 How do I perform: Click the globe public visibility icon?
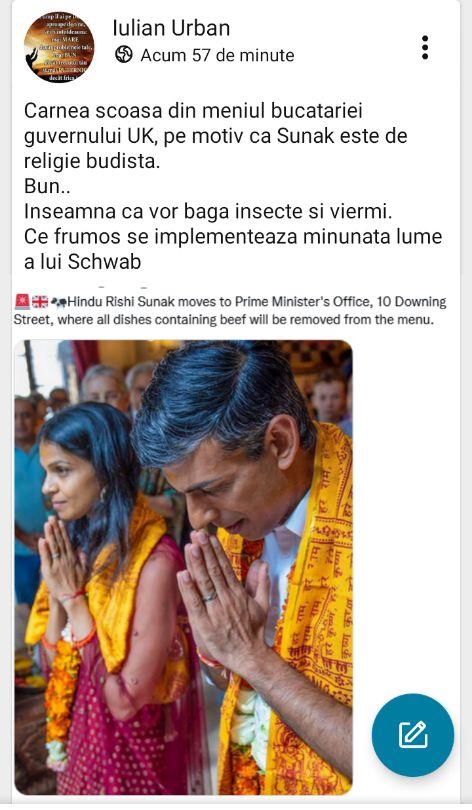[124, 55]
